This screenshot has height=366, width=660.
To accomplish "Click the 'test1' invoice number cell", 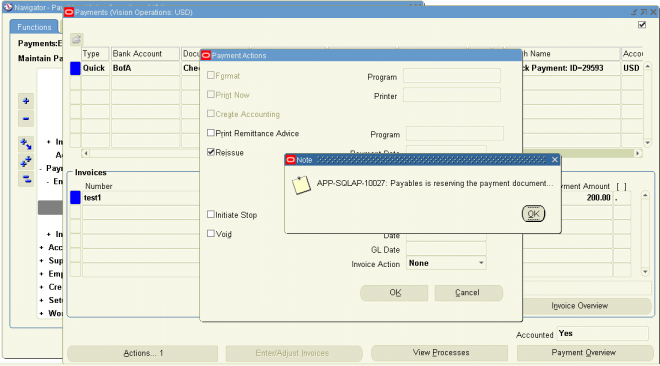I will 141,198.
